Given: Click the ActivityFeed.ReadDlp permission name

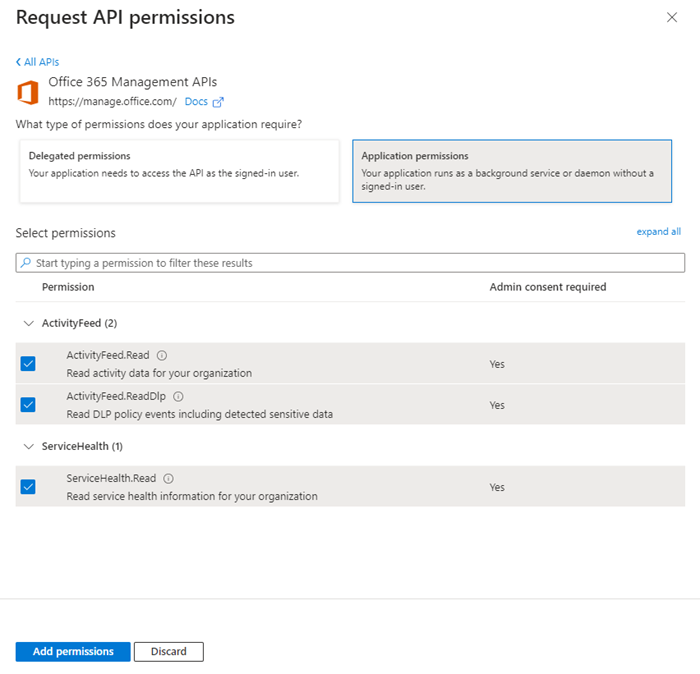Looking at the screenshot, I should [x=116, y=396].
